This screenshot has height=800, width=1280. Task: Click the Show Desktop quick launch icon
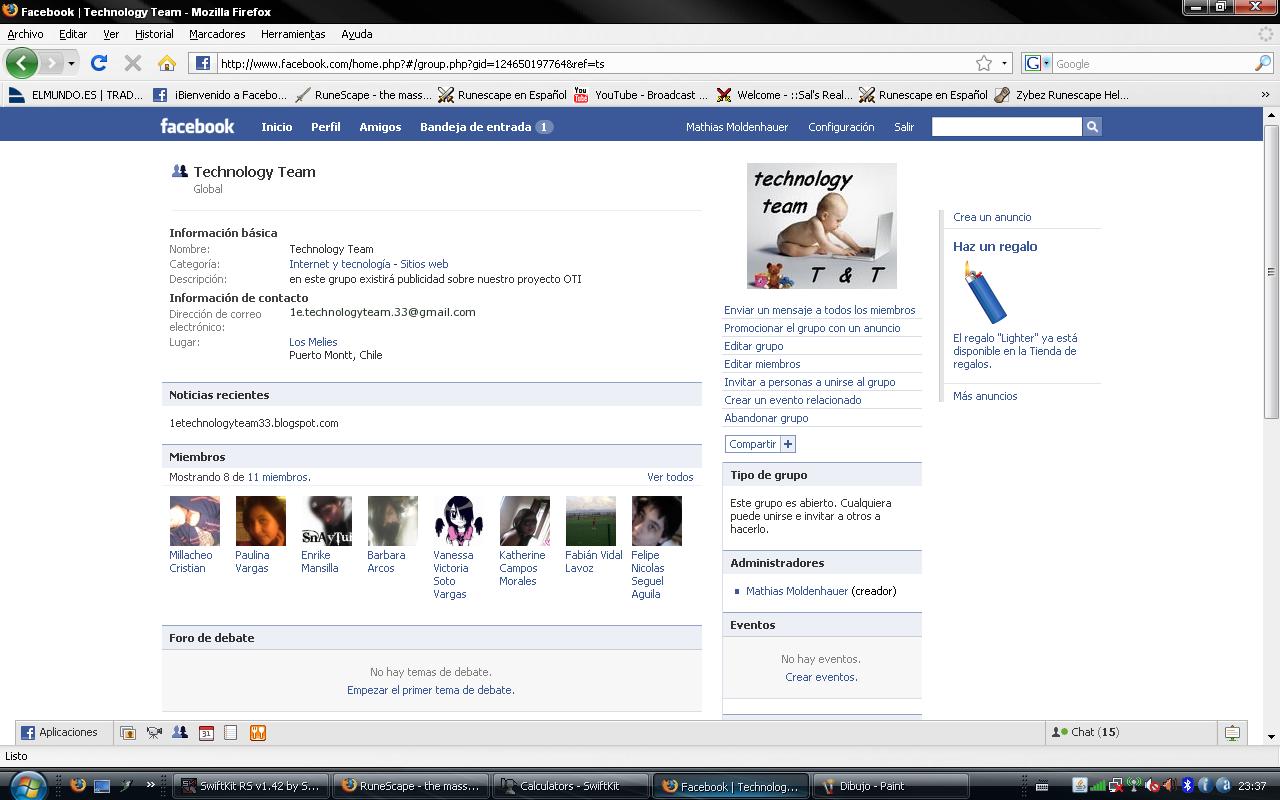101,786
